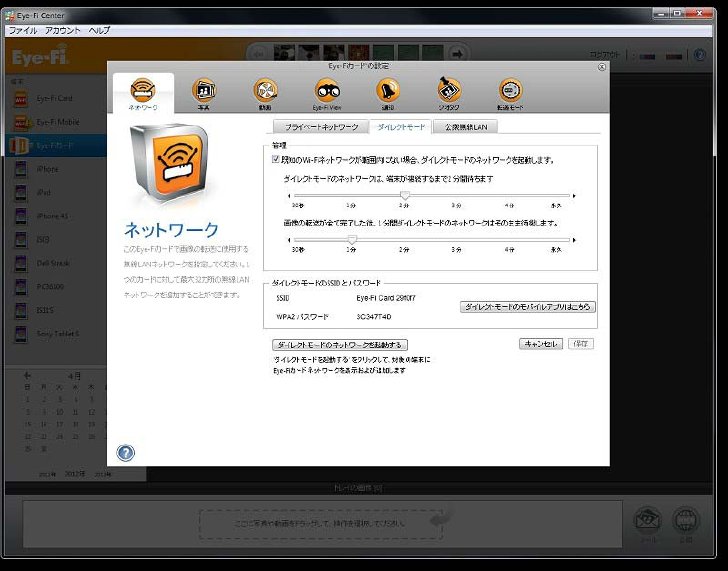Click the blue help question mark icon
Screen dimensions: 728x571
point(125,453)
